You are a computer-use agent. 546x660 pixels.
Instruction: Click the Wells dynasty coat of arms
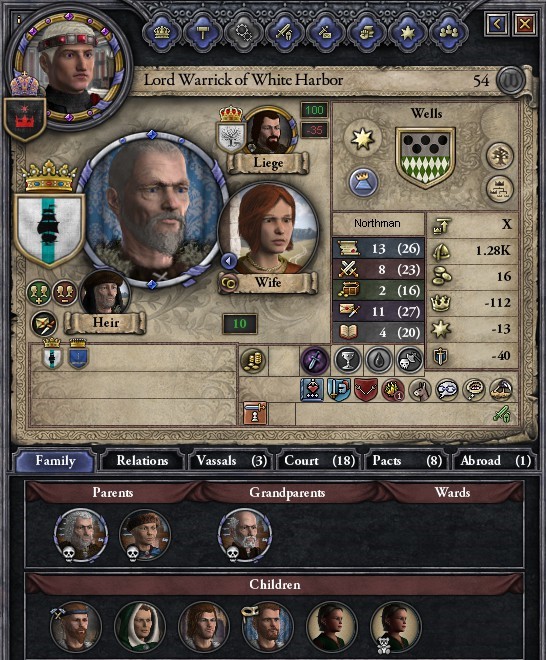pos(425,157)
